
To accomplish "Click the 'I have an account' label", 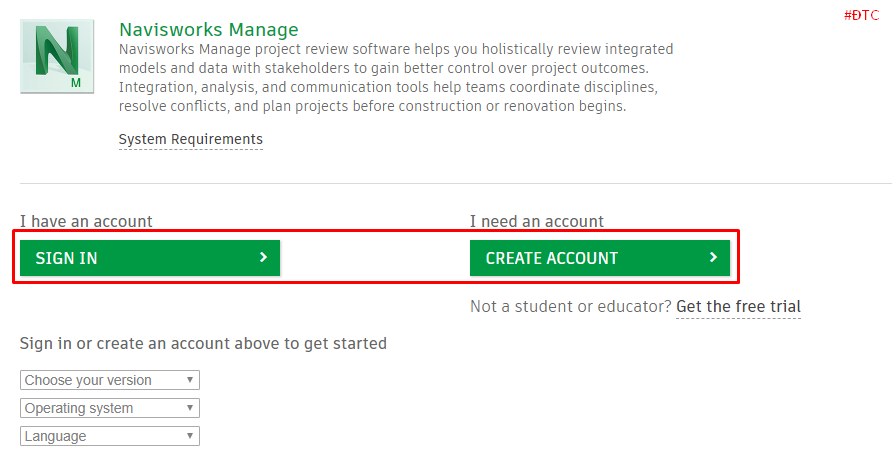I will tap(86, 221).
